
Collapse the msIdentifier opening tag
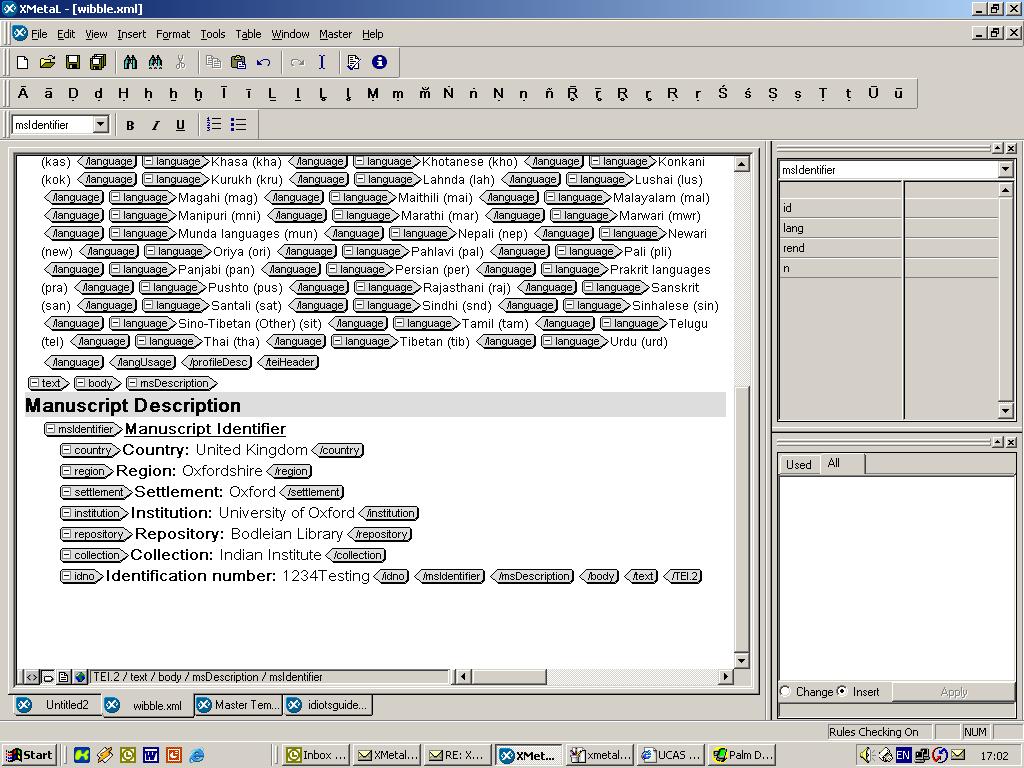50,429
